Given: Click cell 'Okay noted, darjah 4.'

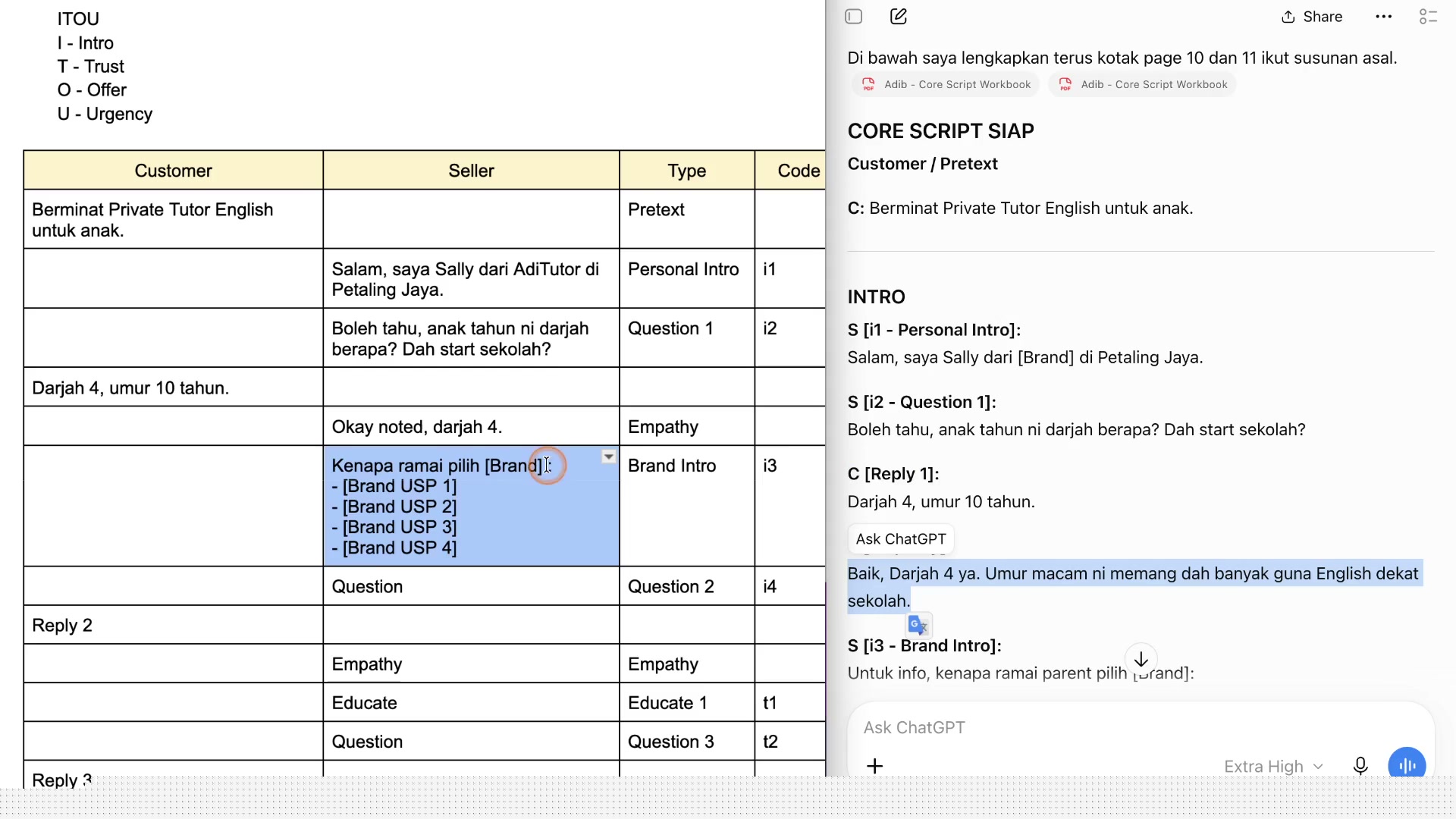Looking at the screenshot, I should point(471,427).
